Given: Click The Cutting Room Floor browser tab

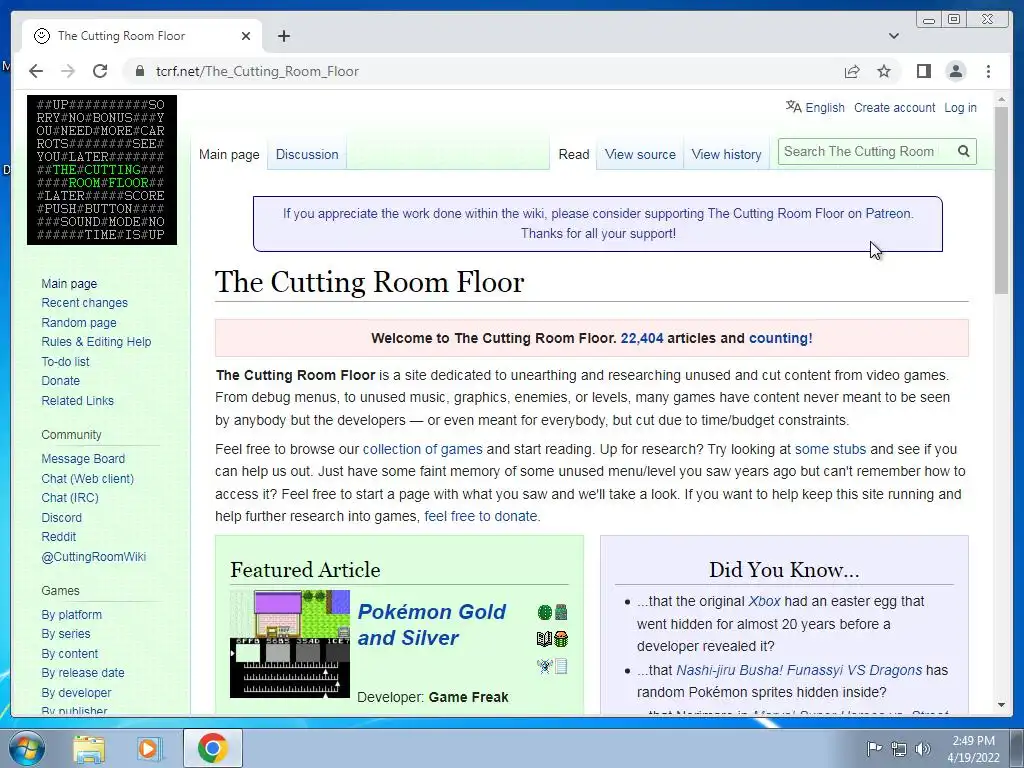Looking at the screenshot, I should click(x=142, y=36).
